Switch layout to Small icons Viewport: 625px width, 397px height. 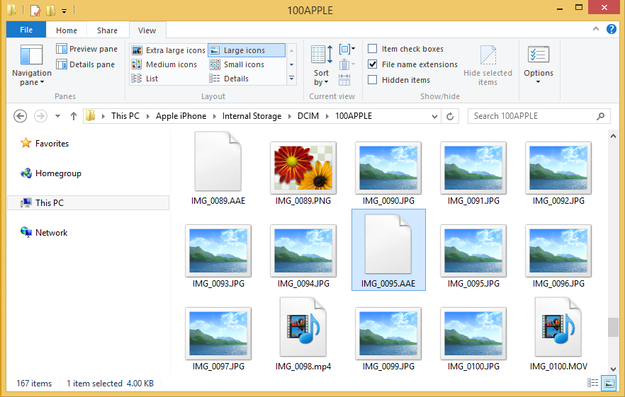237,64
